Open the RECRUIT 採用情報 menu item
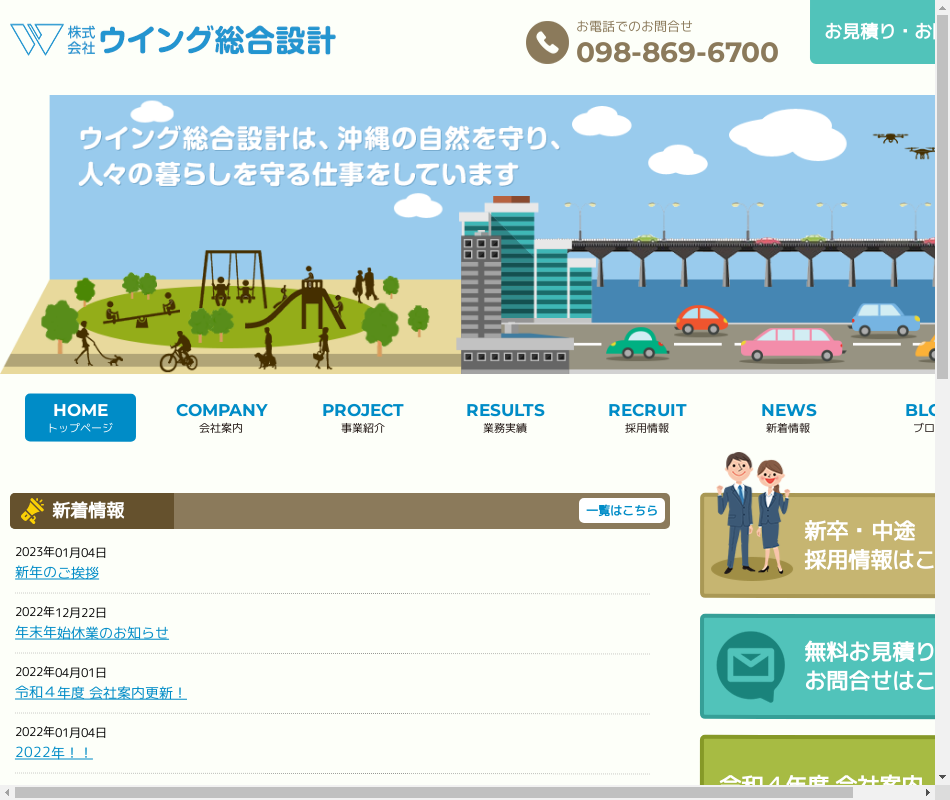Screen dimensions: 950x800 coord(647,418)
